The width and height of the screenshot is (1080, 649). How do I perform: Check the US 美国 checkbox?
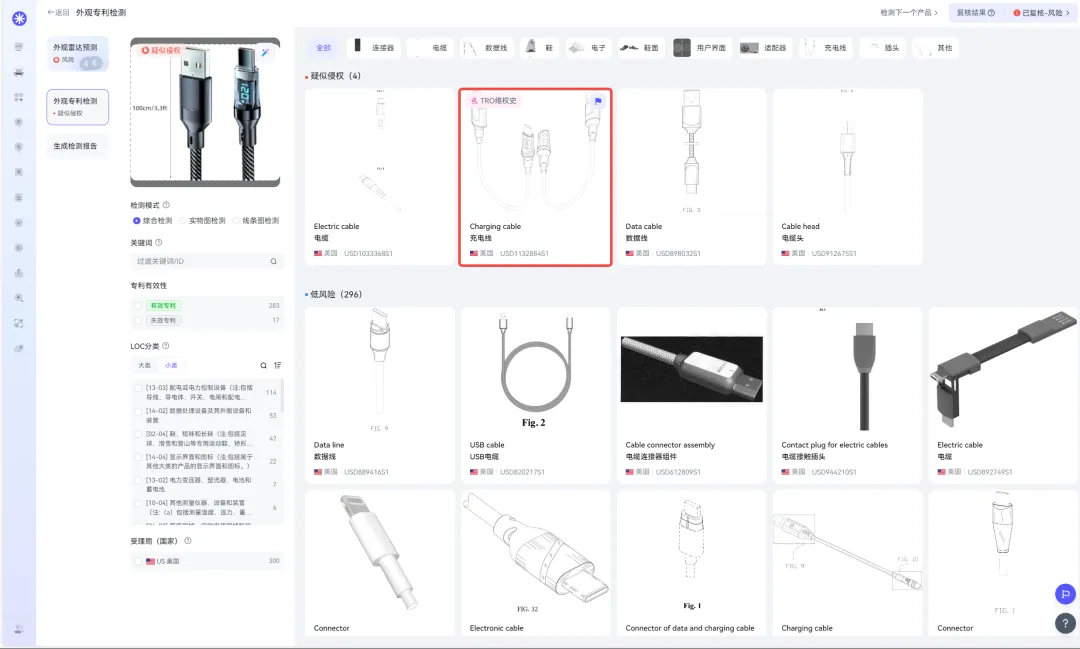138,561
